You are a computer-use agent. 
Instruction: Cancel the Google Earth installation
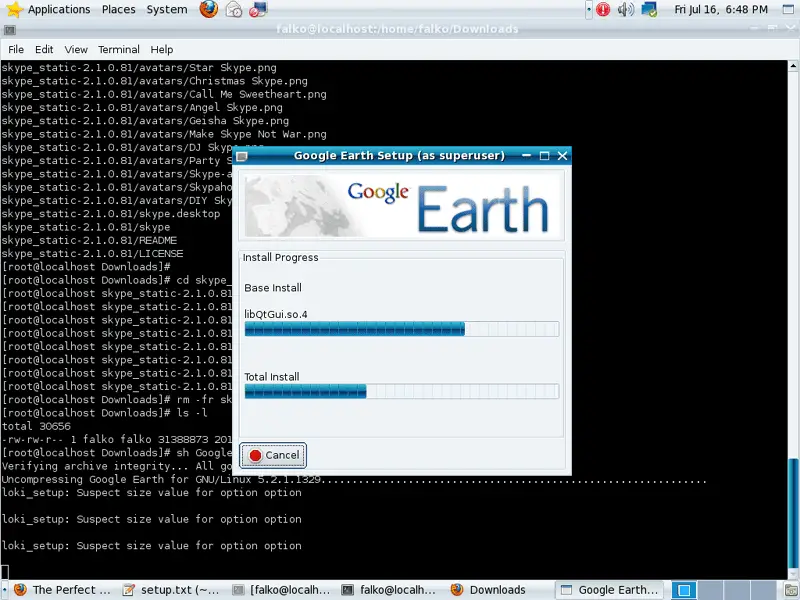pyautogui.click(x=273, y=455)
